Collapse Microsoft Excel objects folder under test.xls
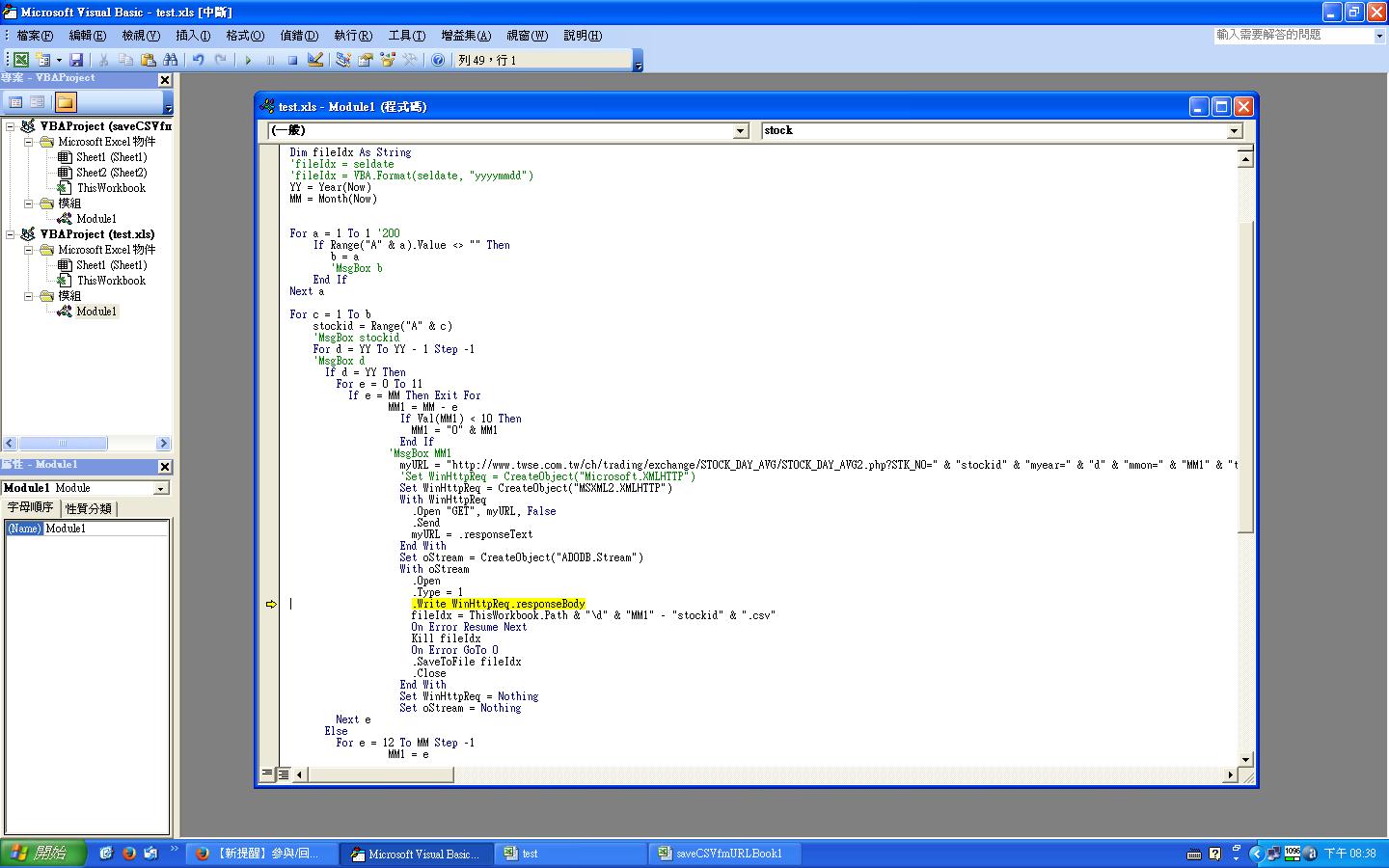This screenshot has height=868, width=1389. (29, 250)
